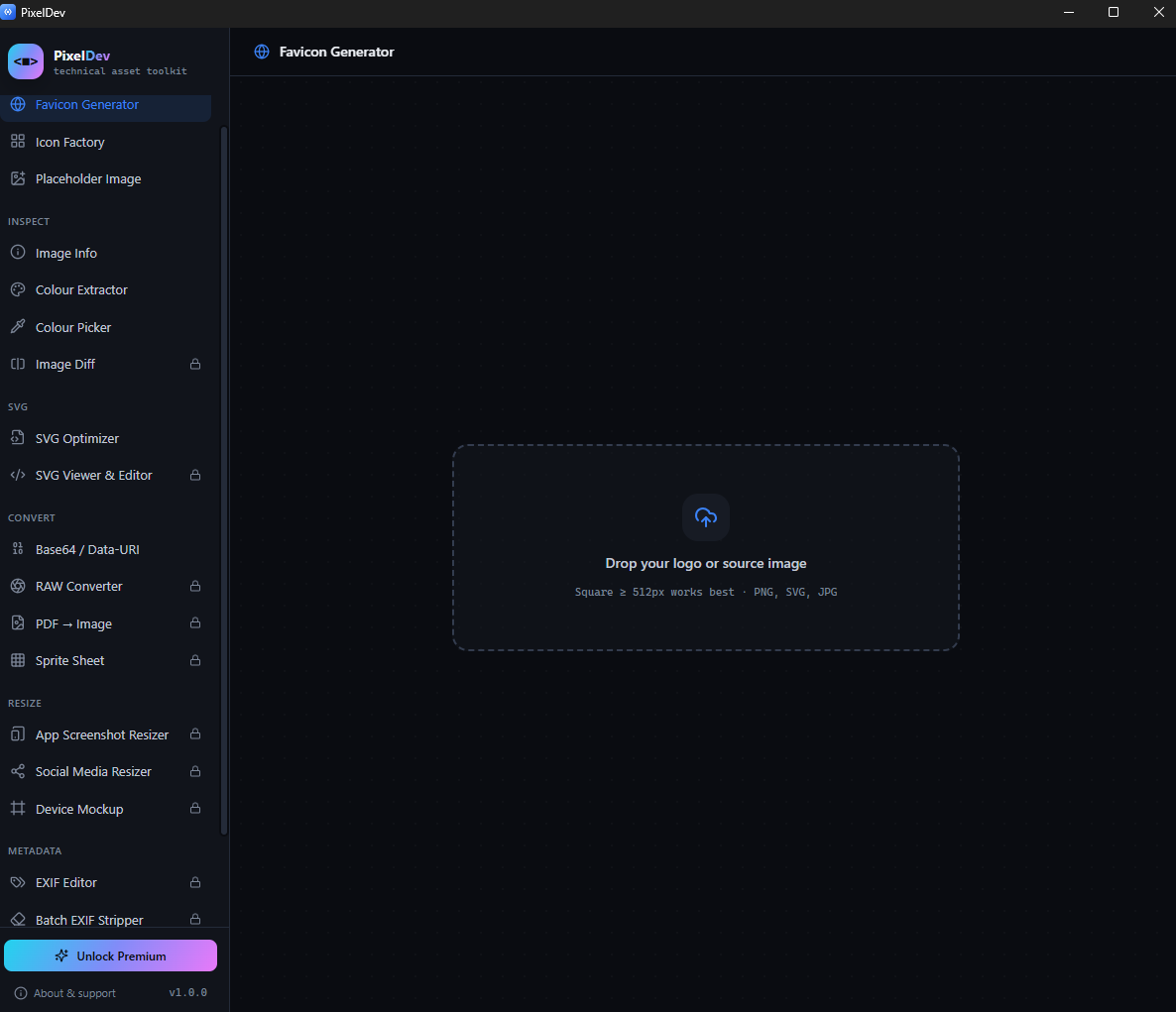Select Sprite Sheet in Convert section

click(x=106, y=660)
